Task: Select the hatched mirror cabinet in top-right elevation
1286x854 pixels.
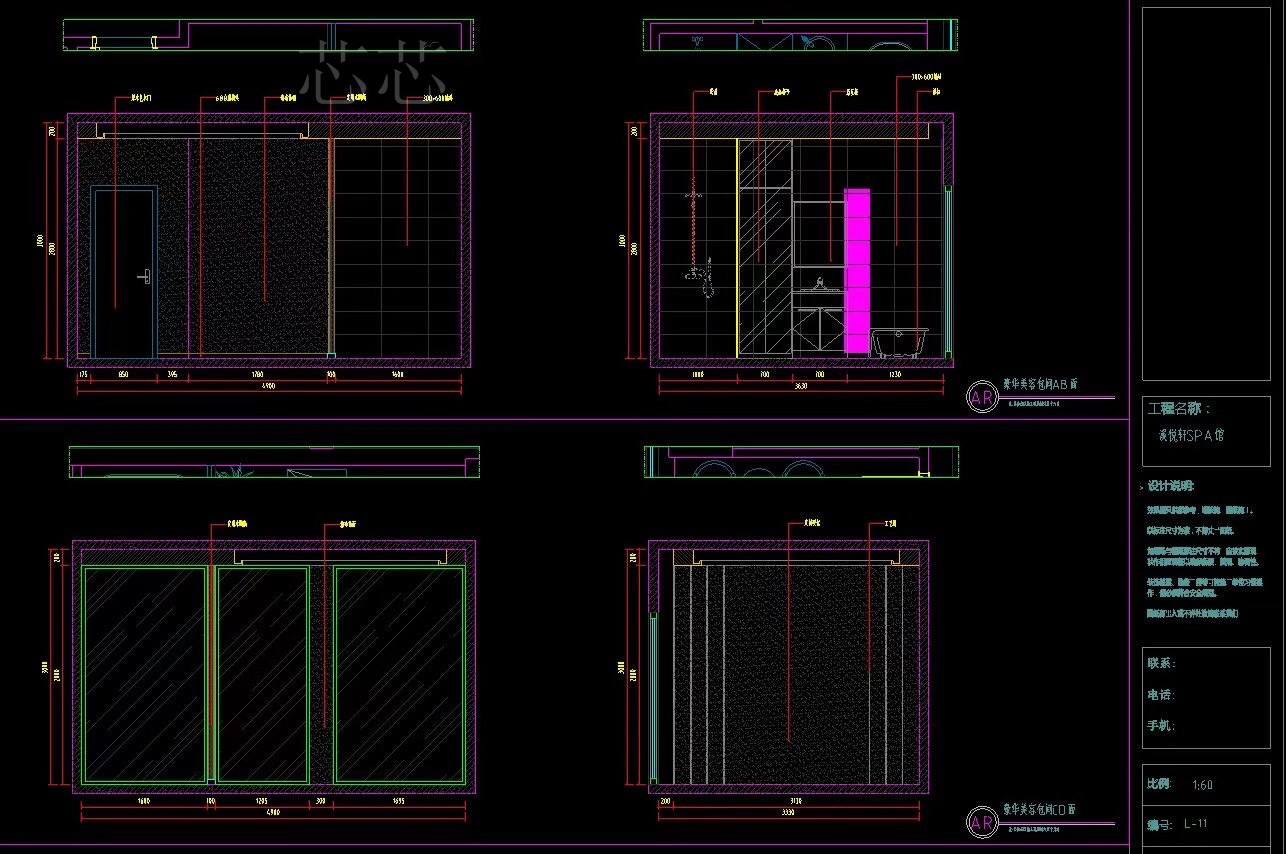Action: coord(765,248)
